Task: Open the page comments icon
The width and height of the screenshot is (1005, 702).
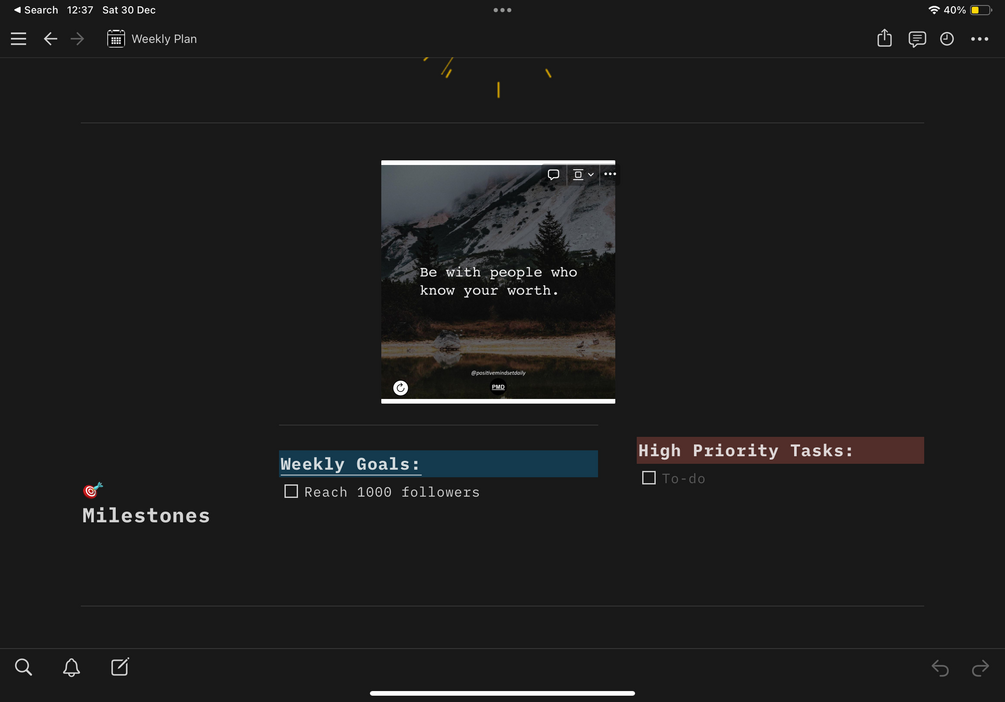Action: (917, 39)
